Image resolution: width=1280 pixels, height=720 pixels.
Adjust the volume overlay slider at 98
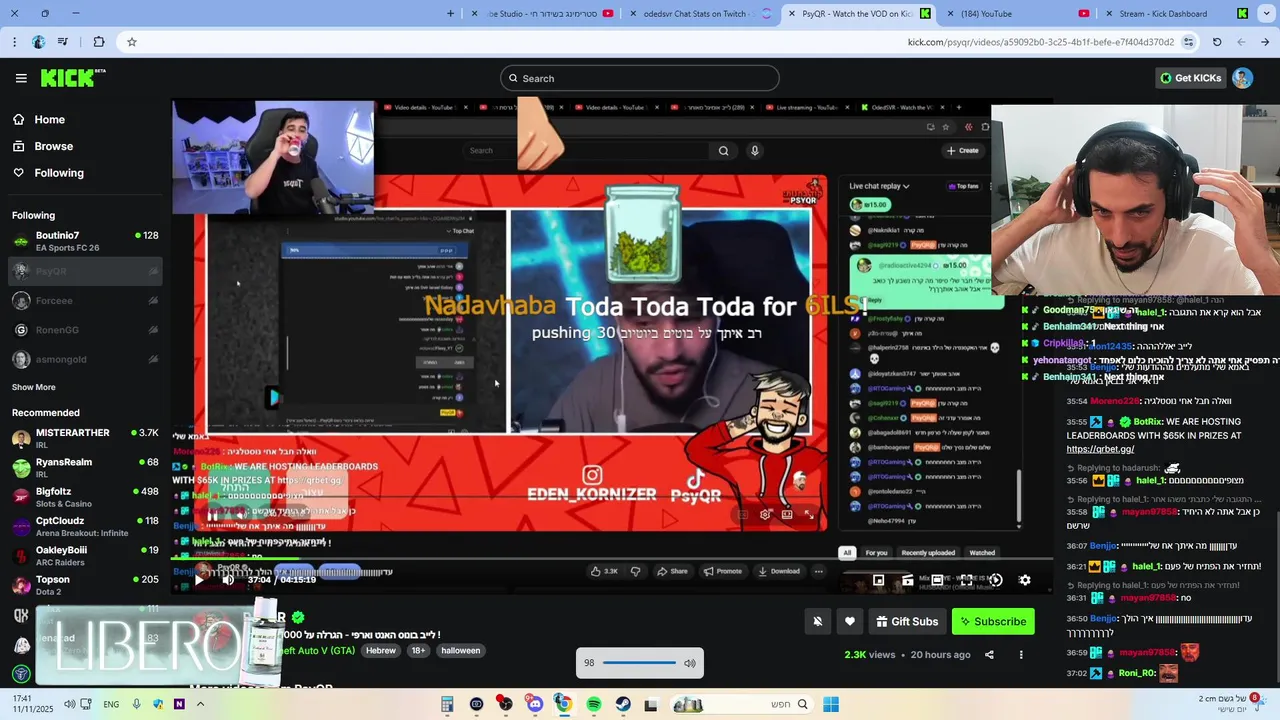point(640,663)
